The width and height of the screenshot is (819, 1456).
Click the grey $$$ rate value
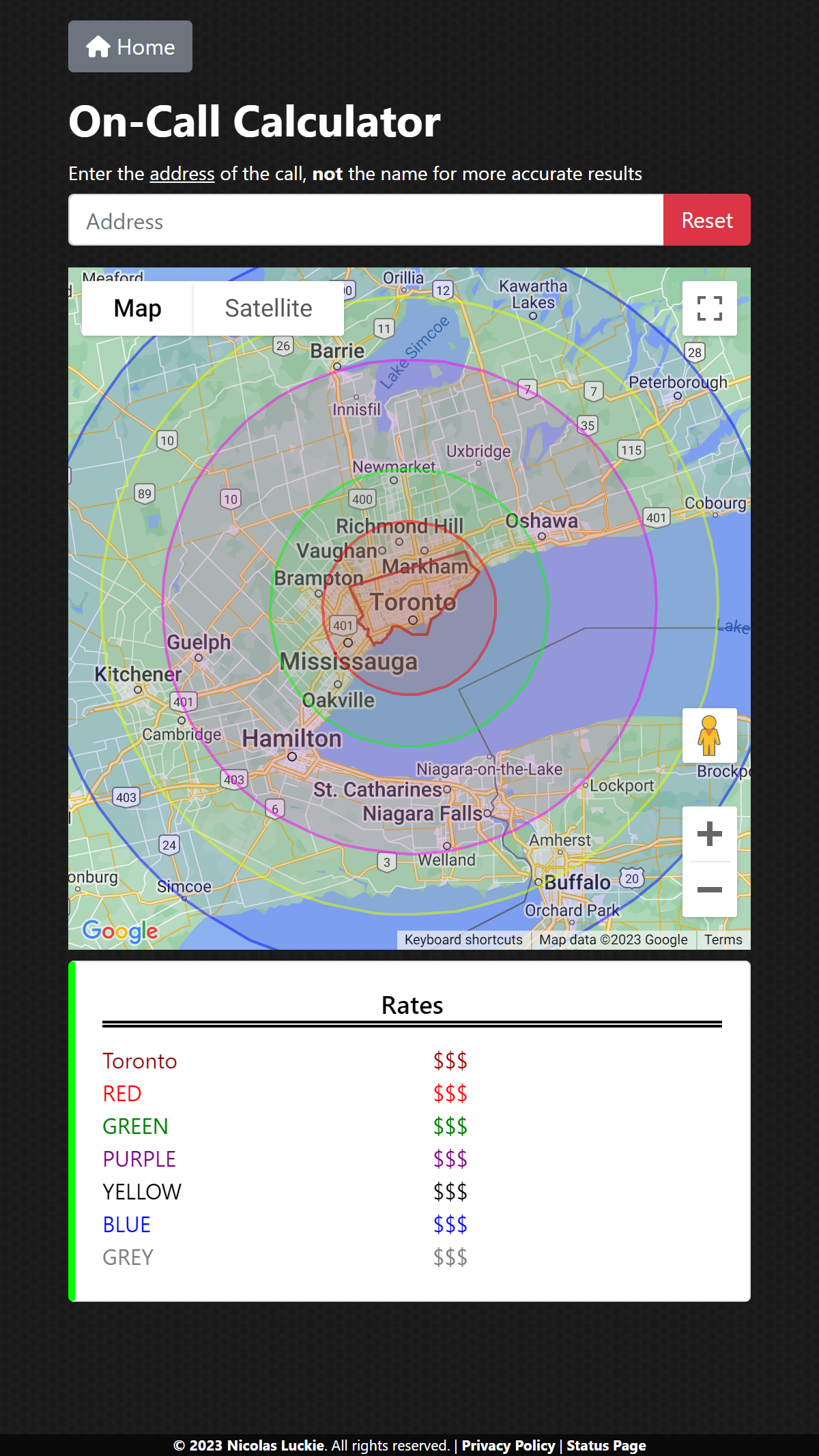pyautogui.click(x=450, y=1257)
